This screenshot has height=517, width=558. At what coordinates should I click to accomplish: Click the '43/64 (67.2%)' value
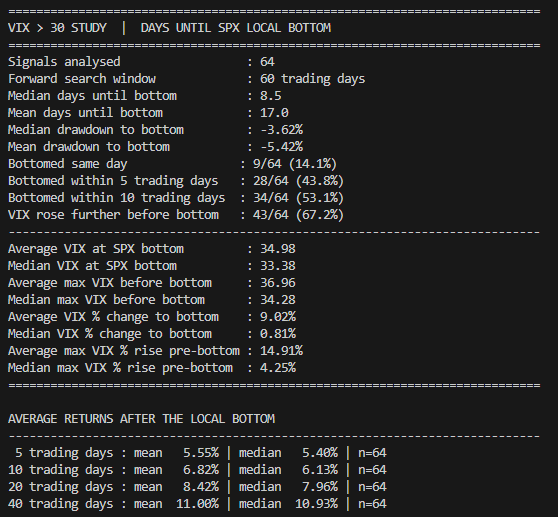tap(298, 215)
